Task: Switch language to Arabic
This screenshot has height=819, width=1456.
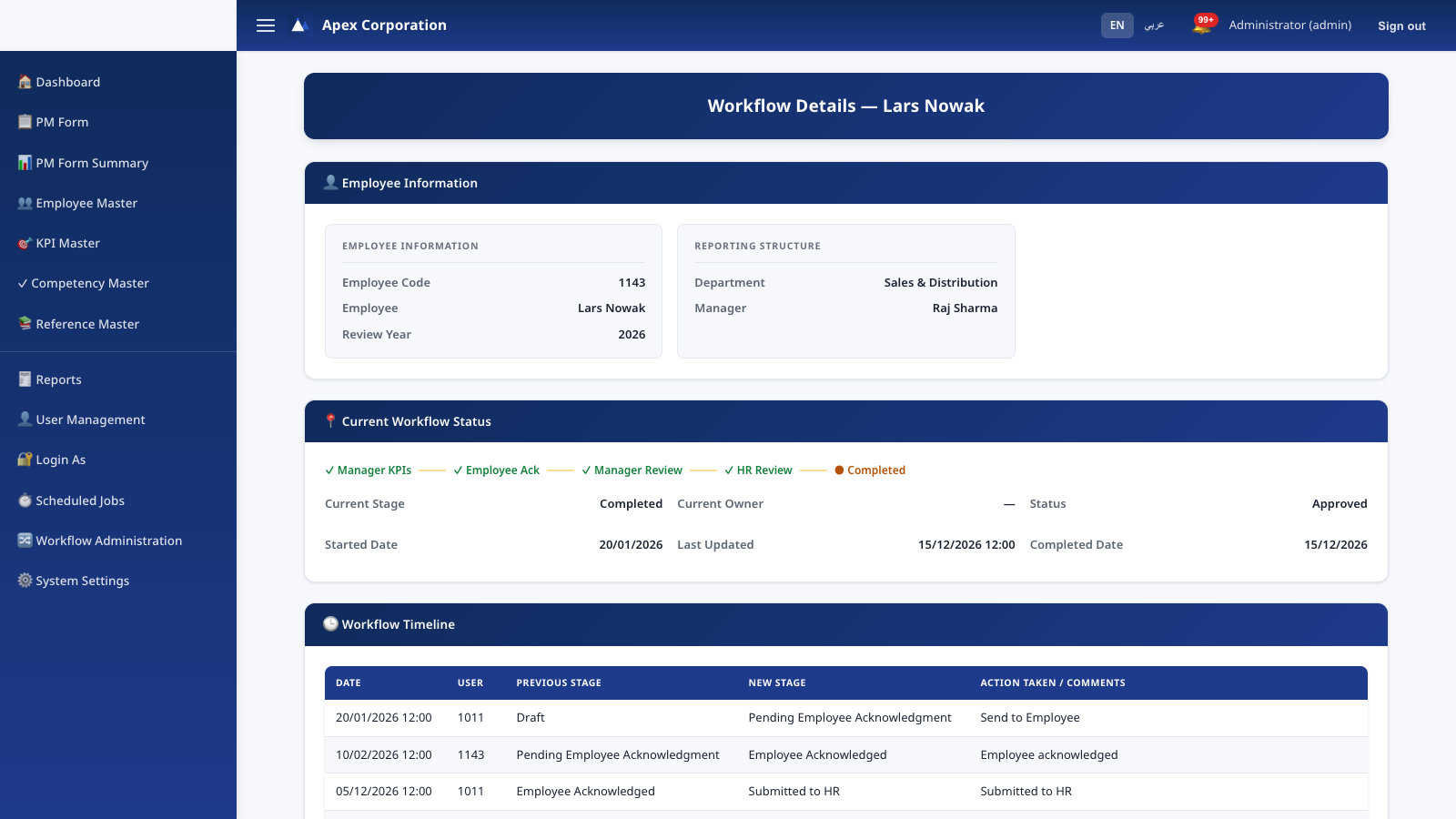Action: pos(1154,25)
